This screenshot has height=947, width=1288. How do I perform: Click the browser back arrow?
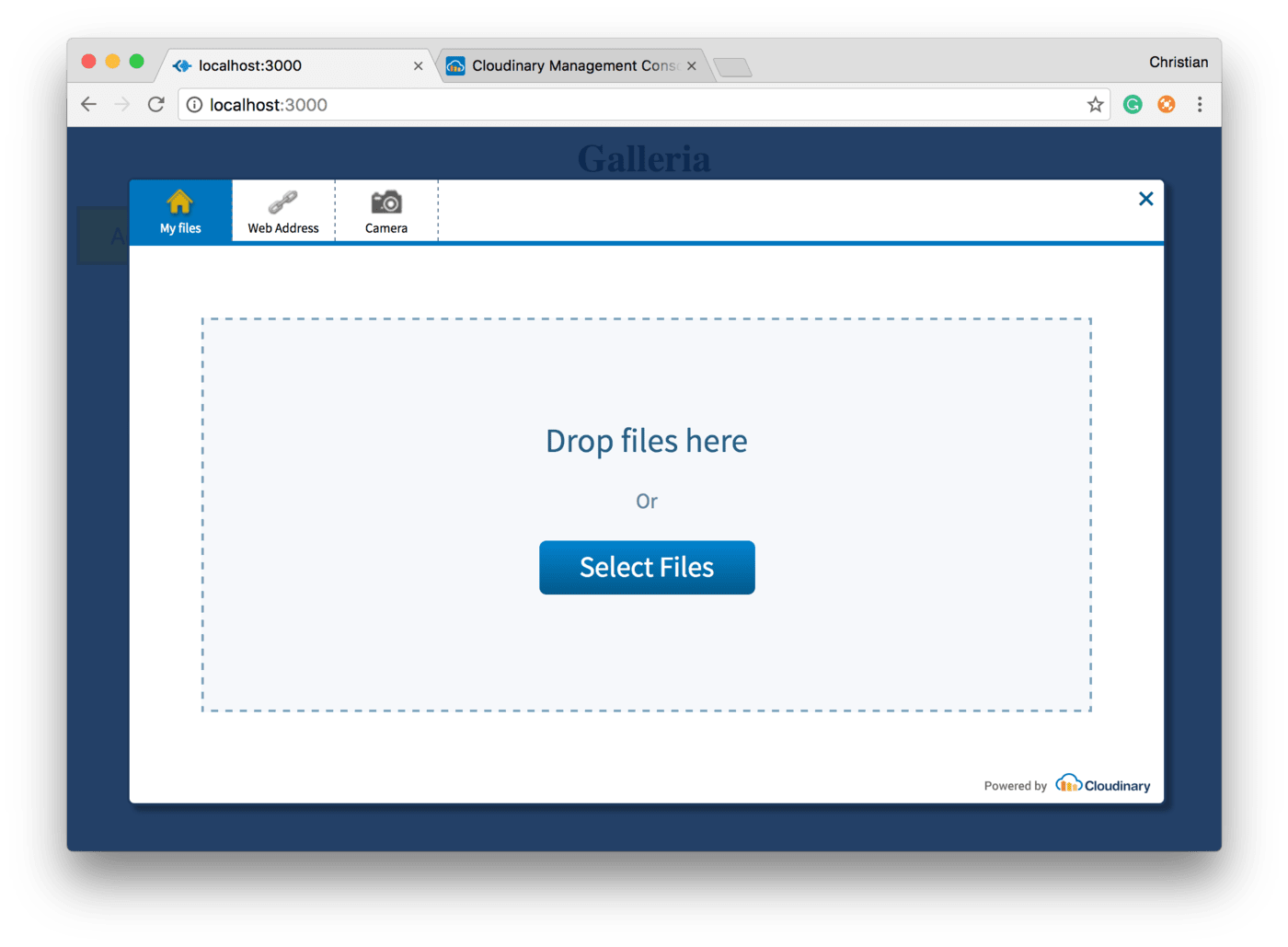(x=88, y=105)
